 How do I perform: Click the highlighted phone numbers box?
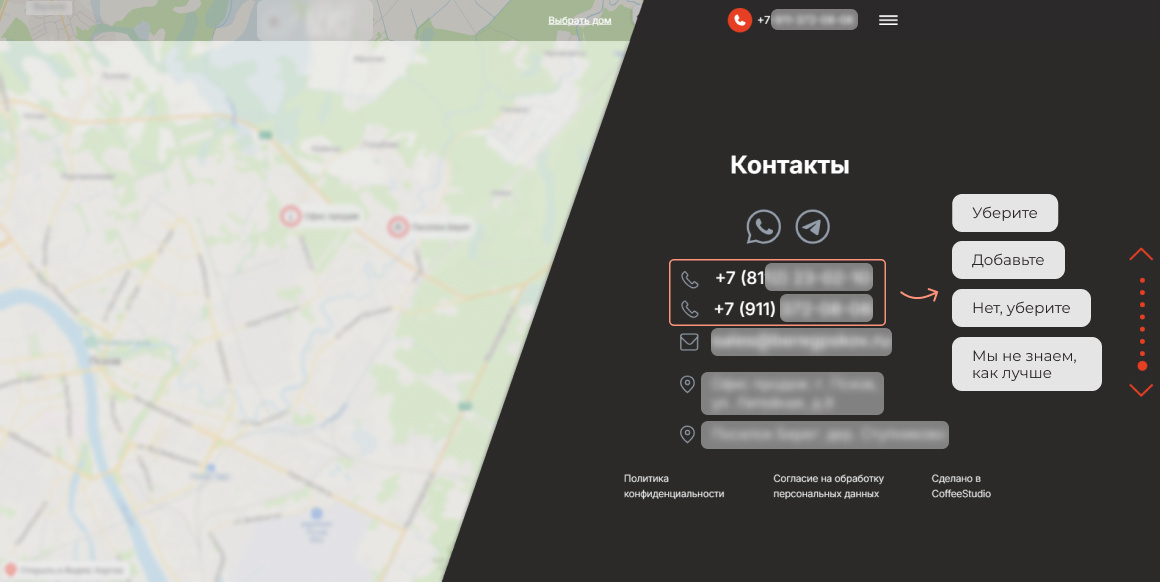tap(778, 293)
